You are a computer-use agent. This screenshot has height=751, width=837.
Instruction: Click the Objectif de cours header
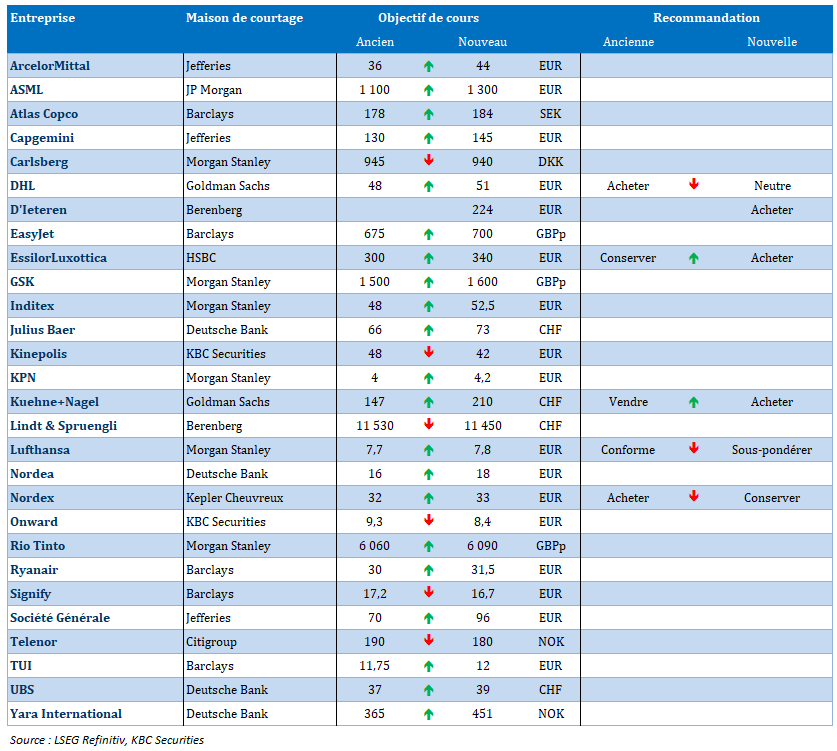pos(428,18)
